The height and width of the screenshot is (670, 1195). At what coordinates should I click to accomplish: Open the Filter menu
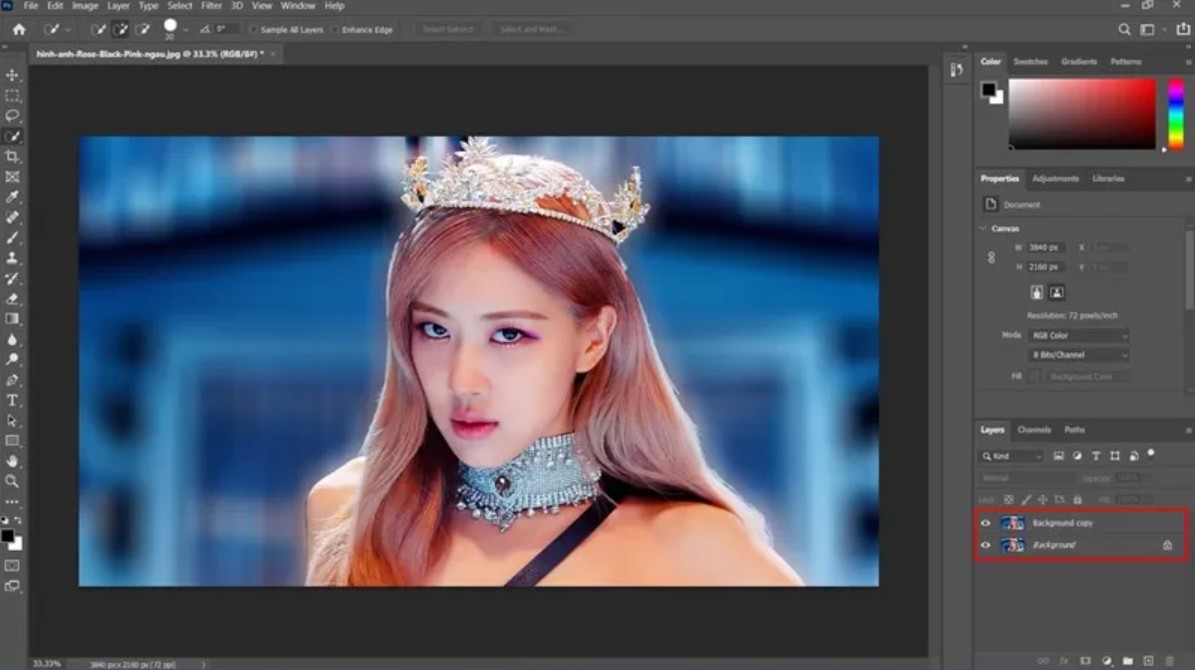pos(211,6)
